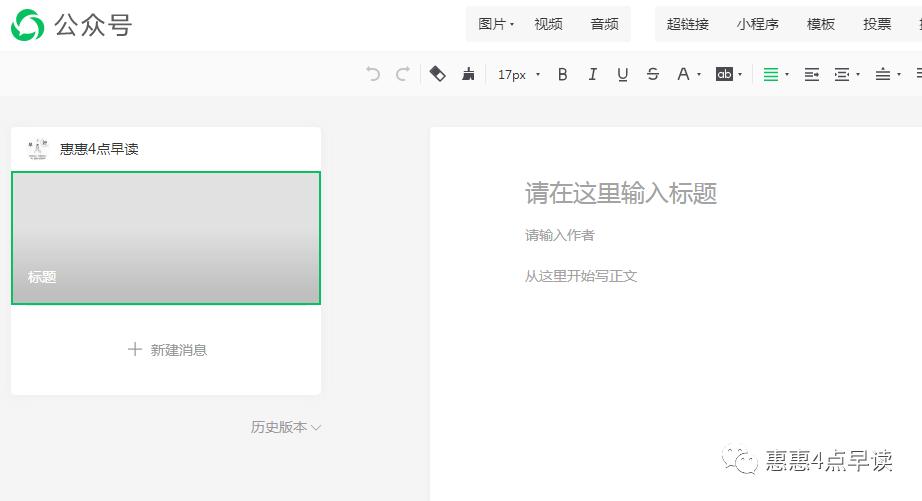Toggle italic formatting
This screenshot has width=922, height=501.
point(593,74)
